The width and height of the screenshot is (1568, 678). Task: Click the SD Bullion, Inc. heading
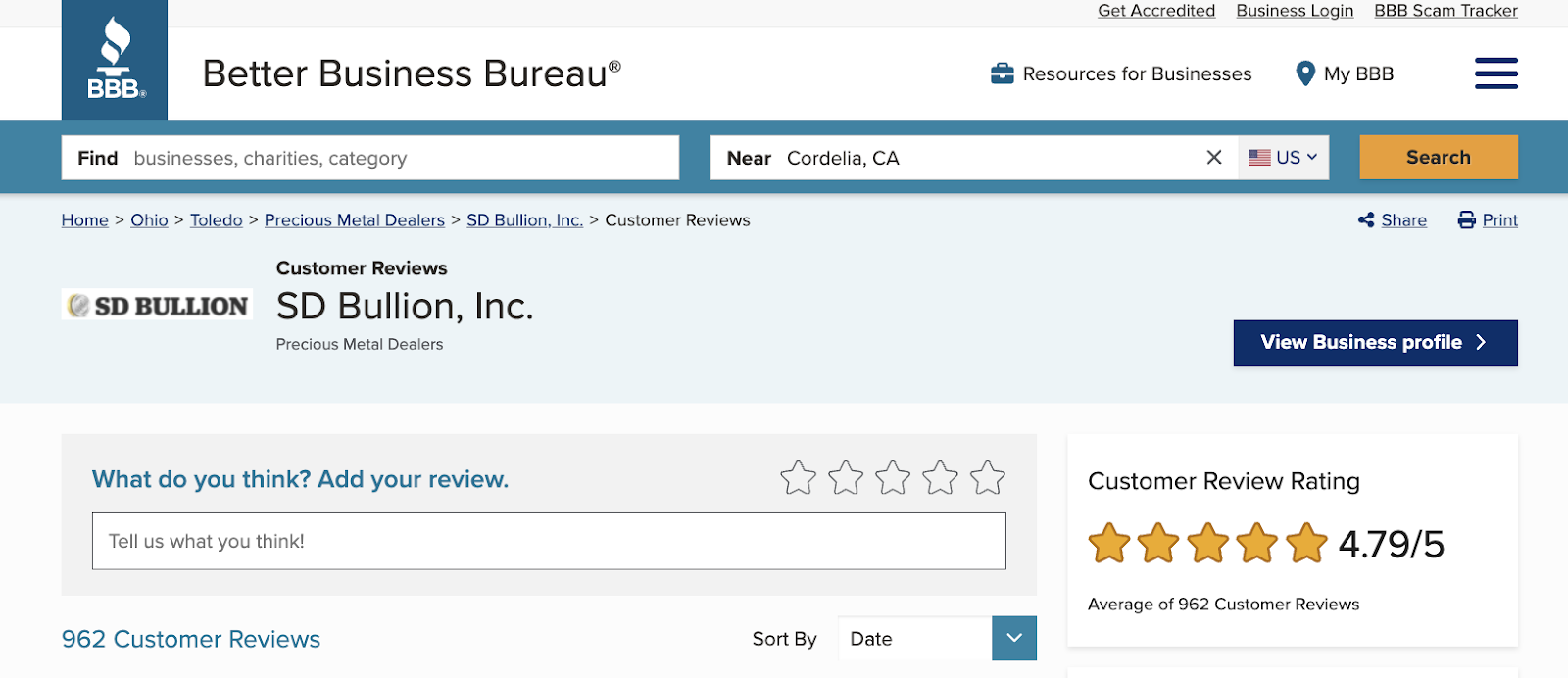coord(405,307)
